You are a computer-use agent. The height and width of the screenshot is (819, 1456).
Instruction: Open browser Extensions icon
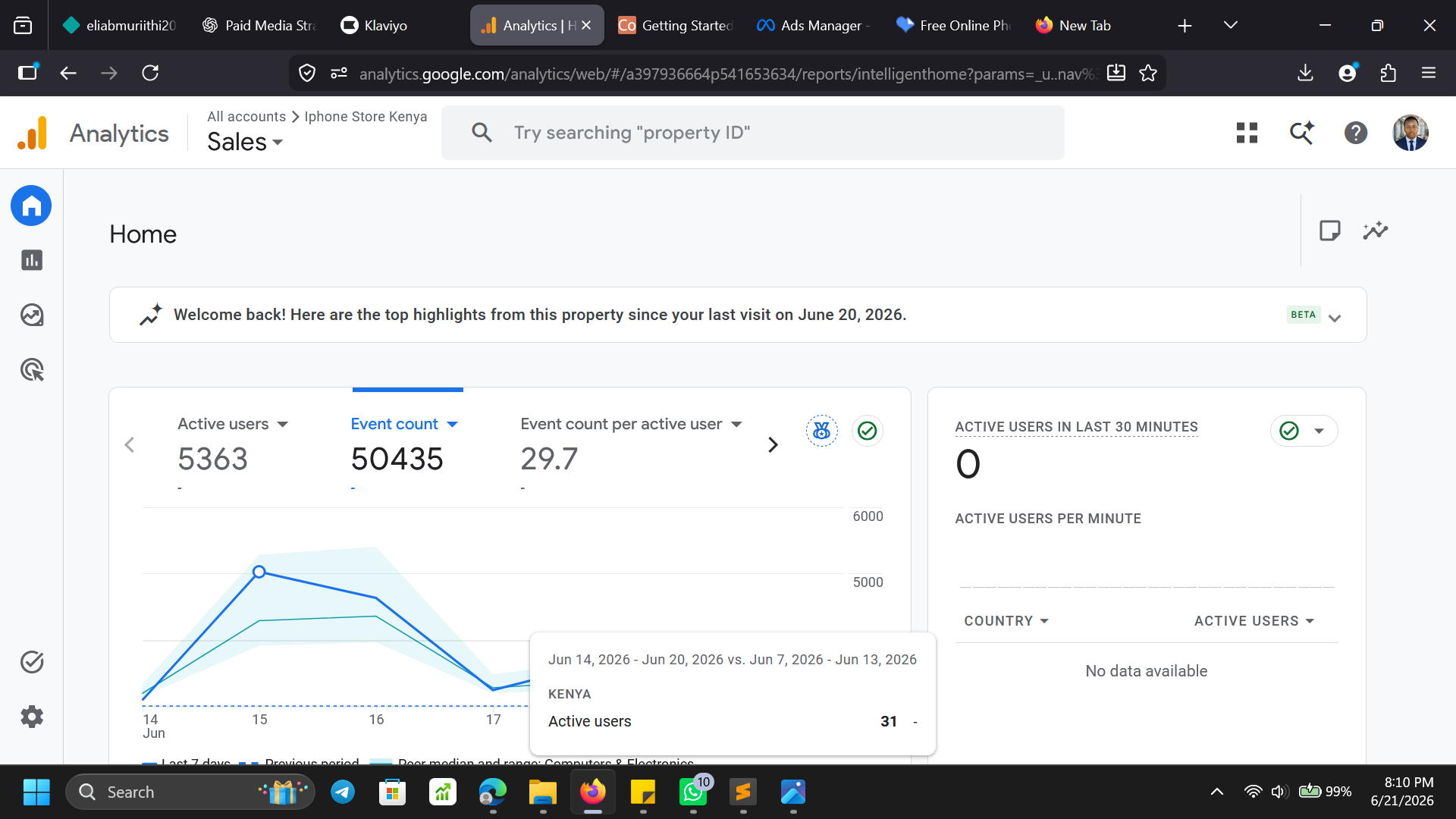[x=1388, y=73]
